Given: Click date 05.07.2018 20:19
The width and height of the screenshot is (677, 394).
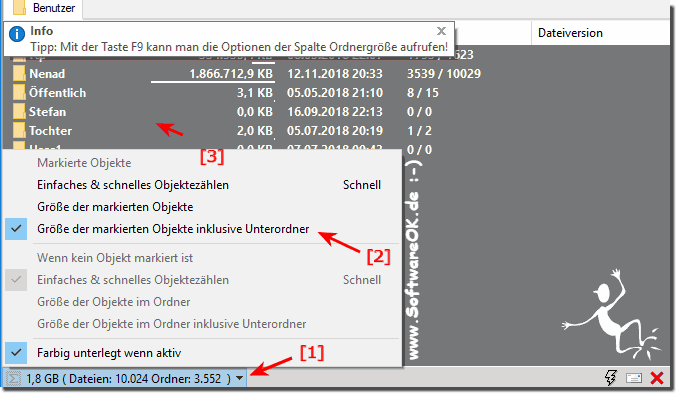Looking at the screenshot, I should (x=335, y=131).
